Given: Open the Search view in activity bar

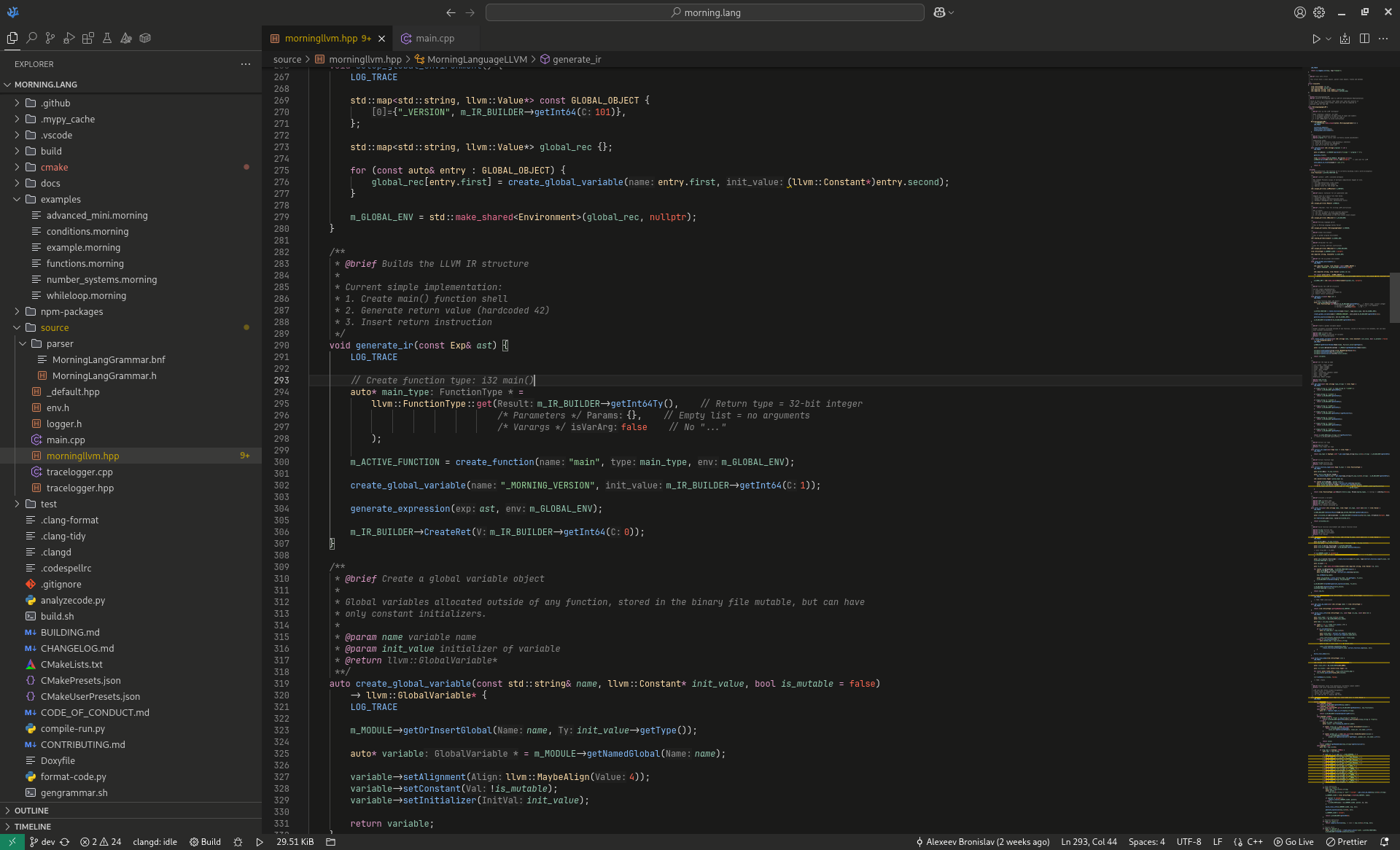Looking at the screenshot, I should coord(31,38).
